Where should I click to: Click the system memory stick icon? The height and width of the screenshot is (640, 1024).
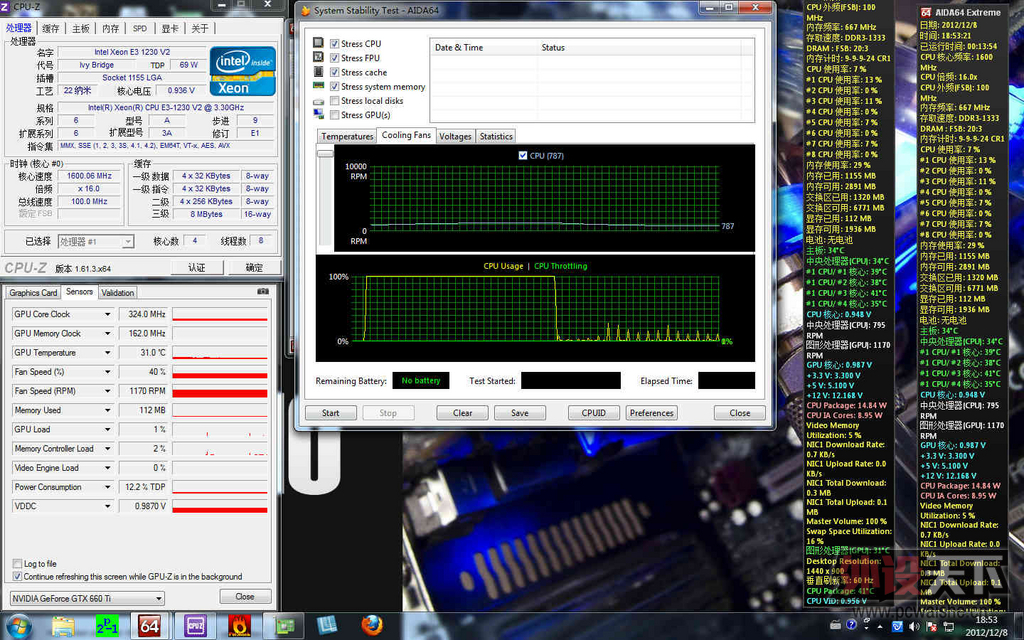tap(318, 86)
